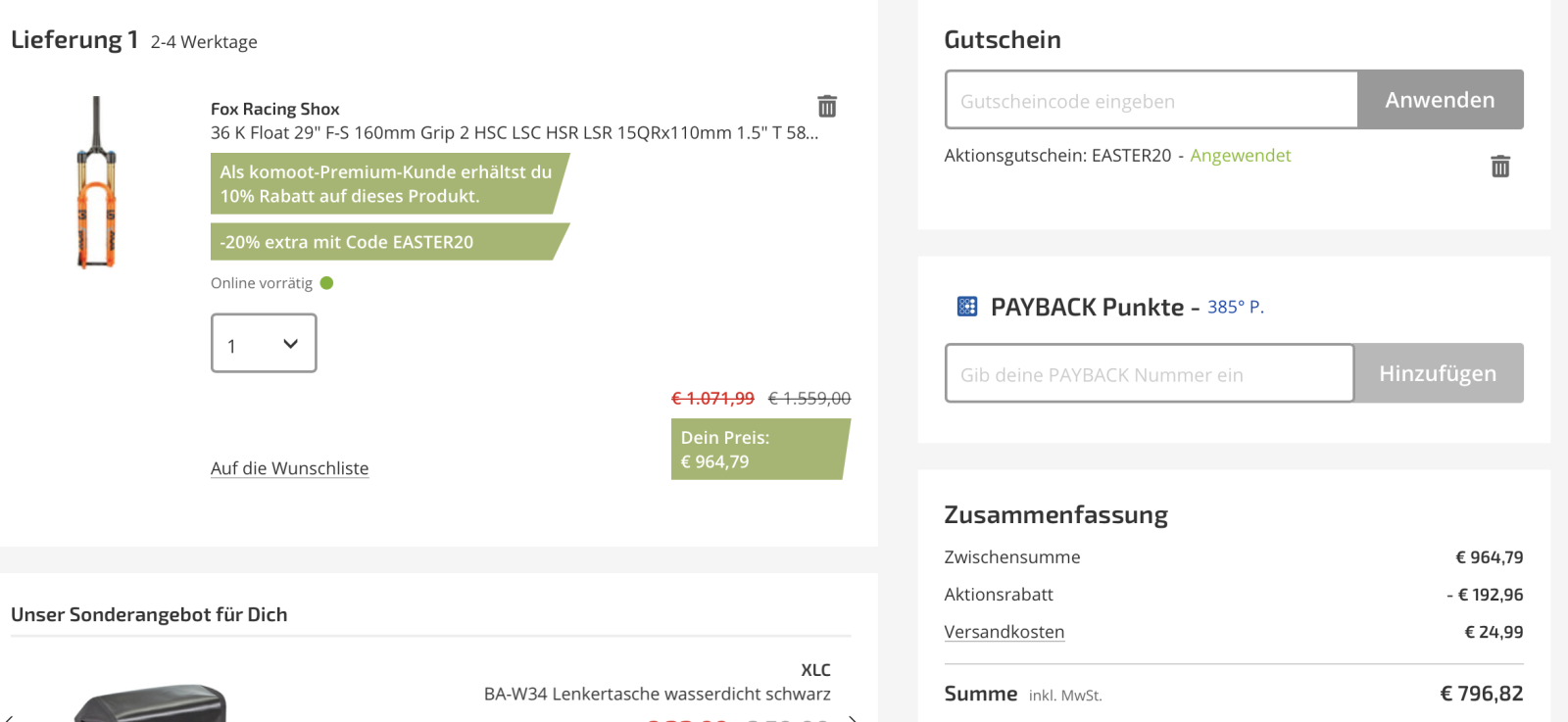Click the Fox Racing Shox brand name

[x=275, y=109]
